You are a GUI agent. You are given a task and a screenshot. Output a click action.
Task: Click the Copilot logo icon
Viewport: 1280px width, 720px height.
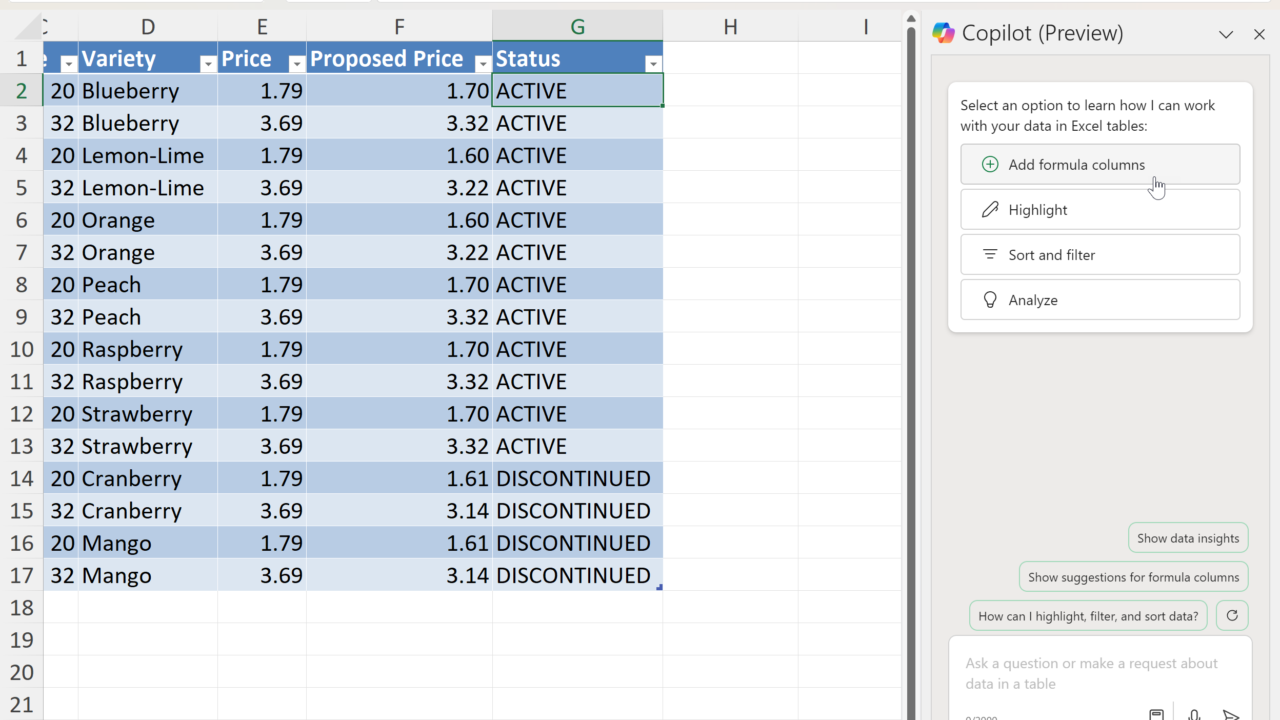[943, 33]
